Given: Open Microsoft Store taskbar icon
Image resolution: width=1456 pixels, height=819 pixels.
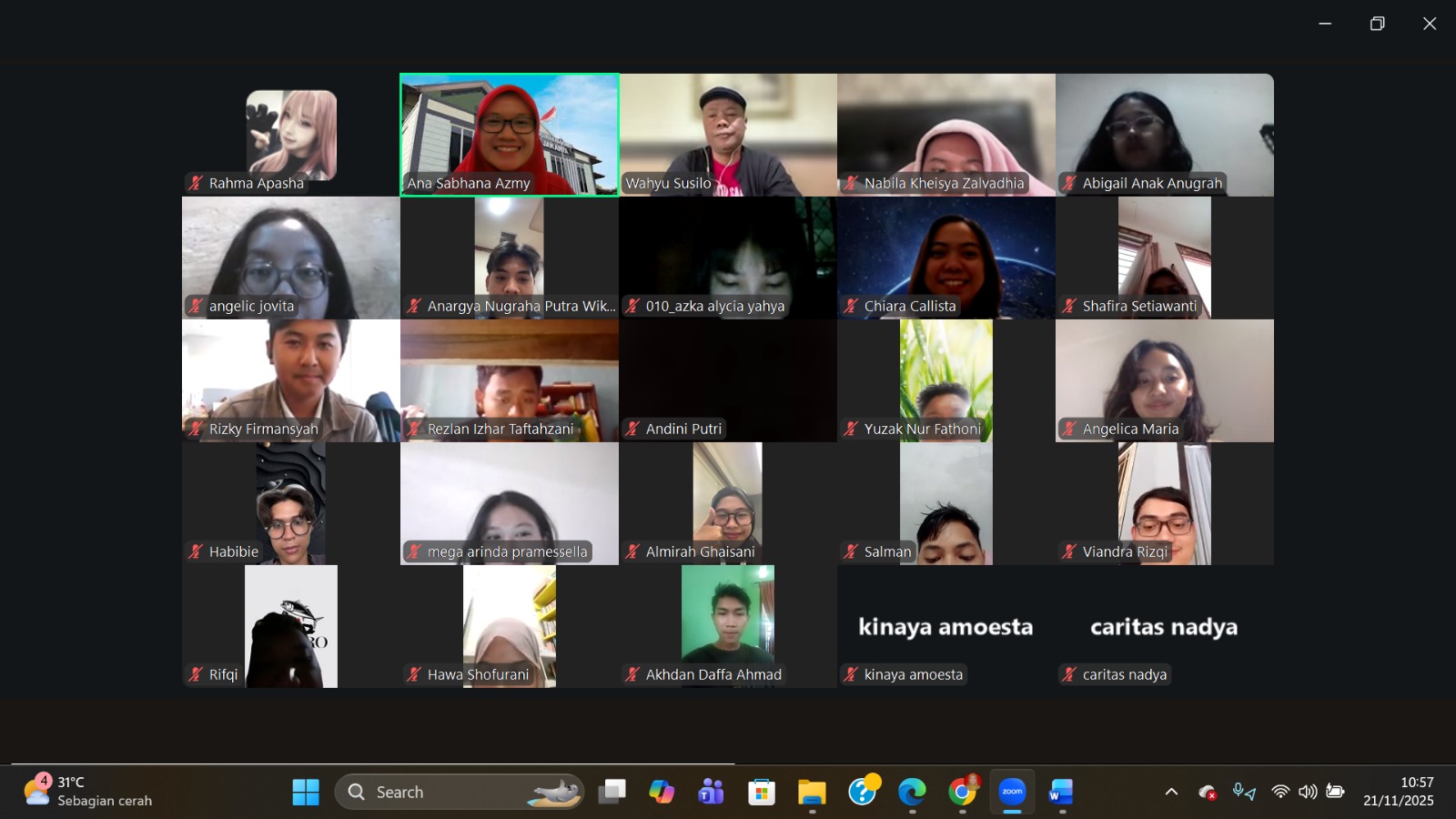Looking at the screenshot, I should point(762,792).
